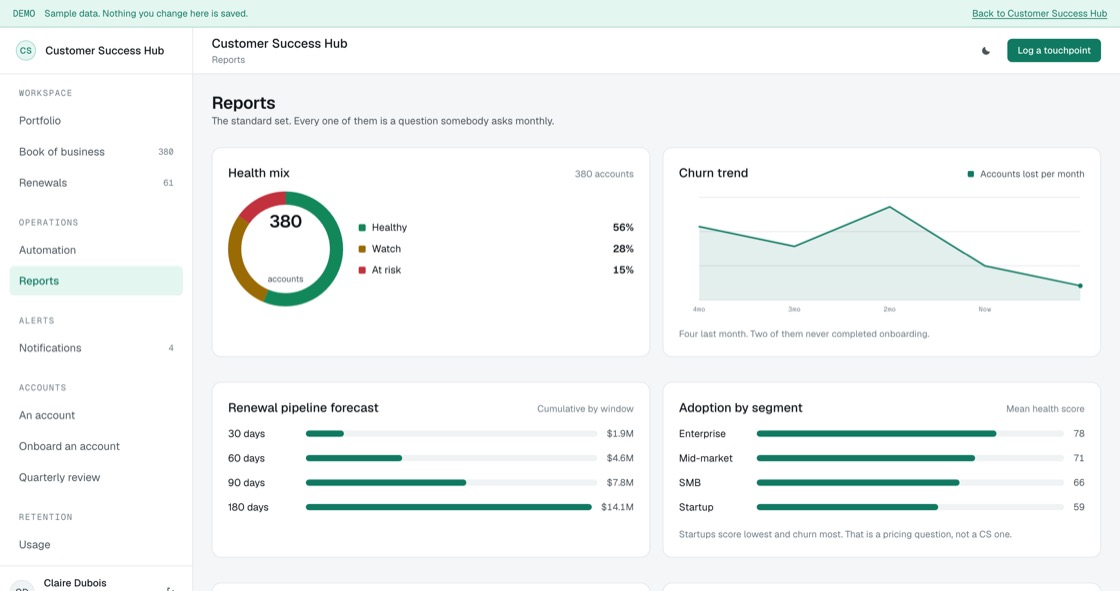Open Usage under Retention
Image resolution: width=1120 pixels, height=591 pixels.
click(96, 545)
